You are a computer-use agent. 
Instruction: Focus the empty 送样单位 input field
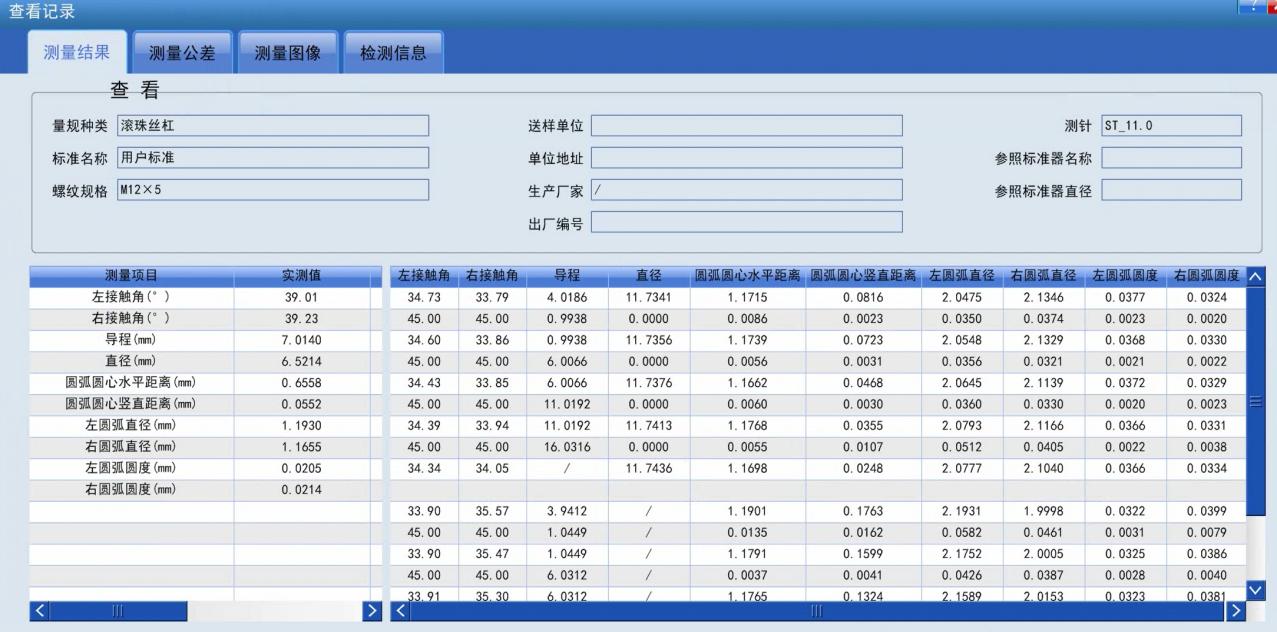tap(746, 126)
